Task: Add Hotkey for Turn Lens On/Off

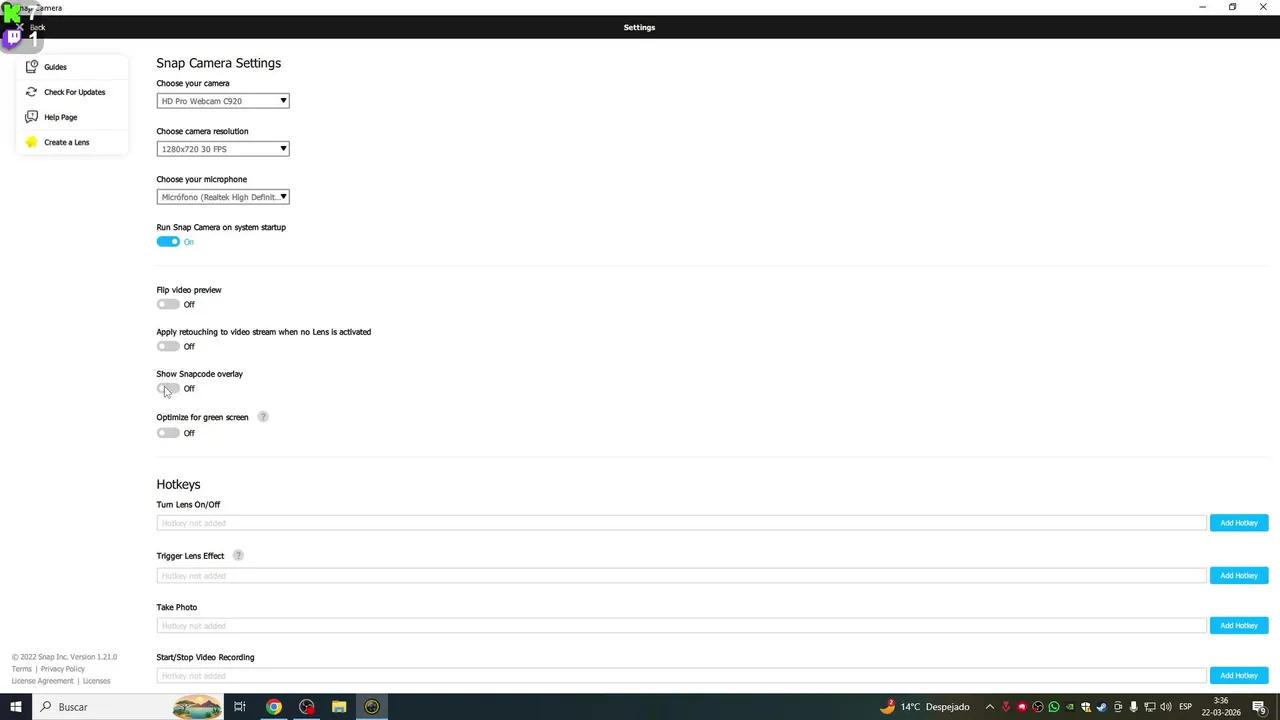Action: tap(1239, 523)
